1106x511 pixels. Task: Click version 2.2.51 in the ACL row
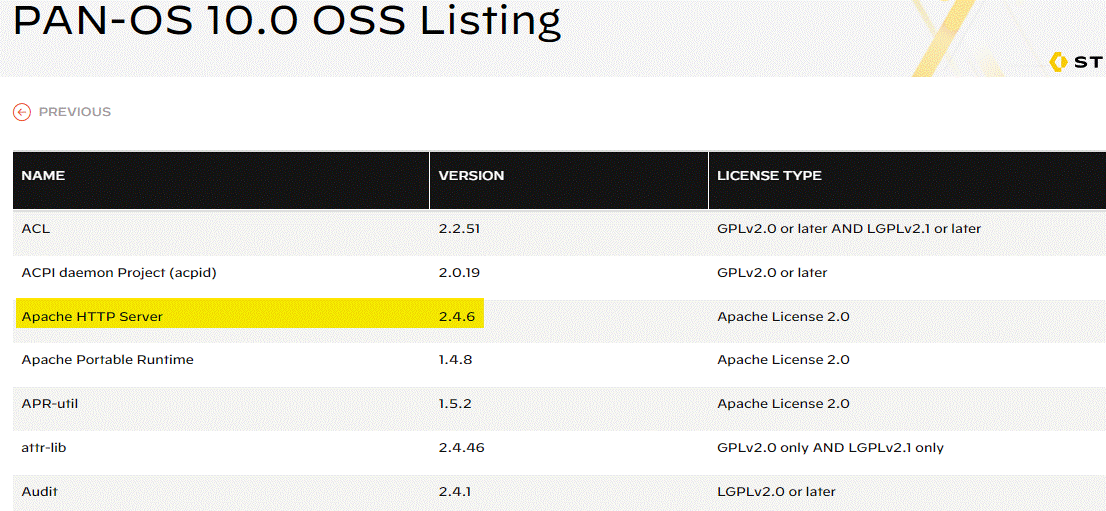459,229
